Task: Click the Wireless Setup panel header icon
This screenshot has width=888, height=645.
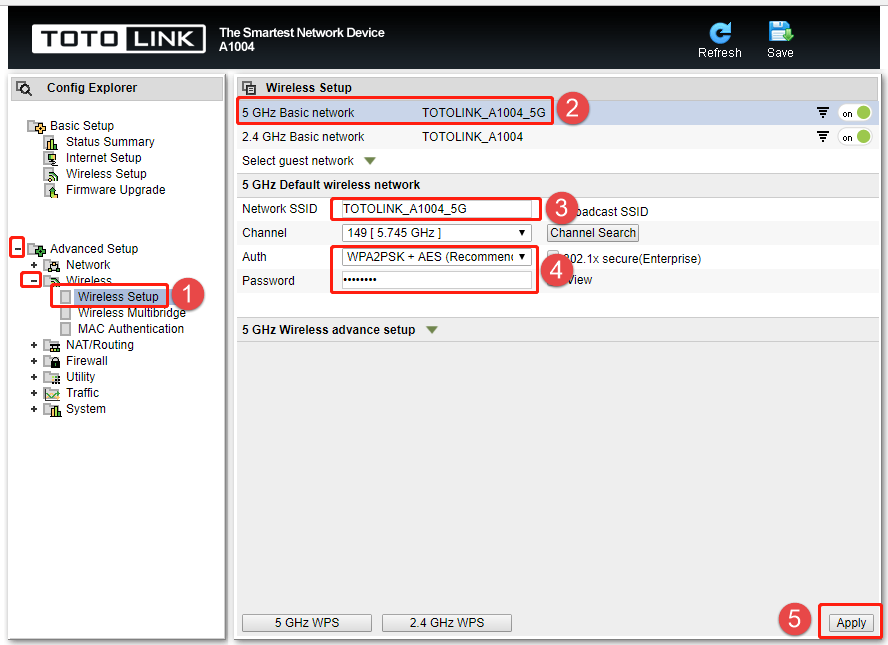Action: tap(249, 88)
